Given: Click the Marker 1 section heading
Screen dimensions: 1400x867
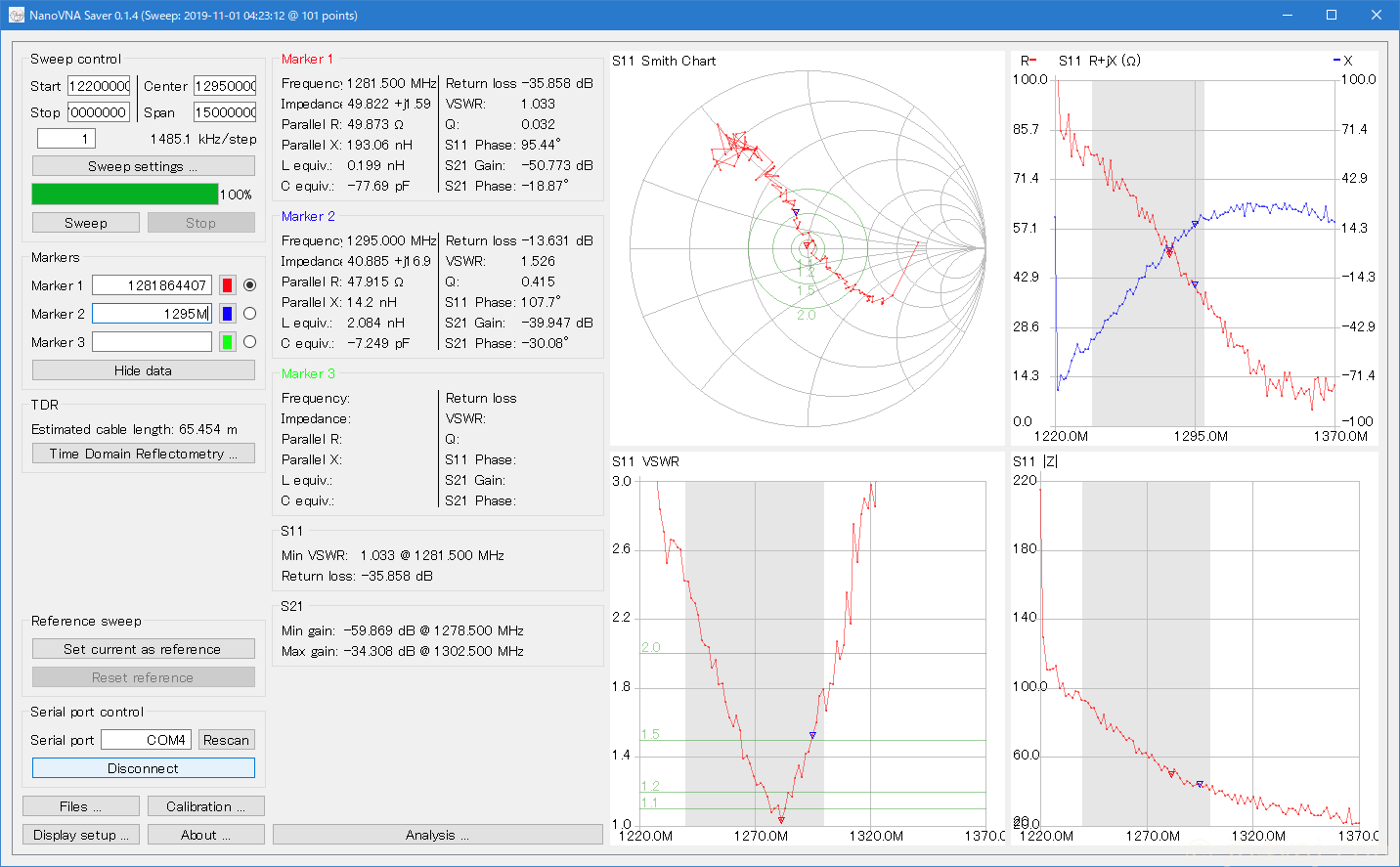Looking at the screenshot, I should click(307, 59).
